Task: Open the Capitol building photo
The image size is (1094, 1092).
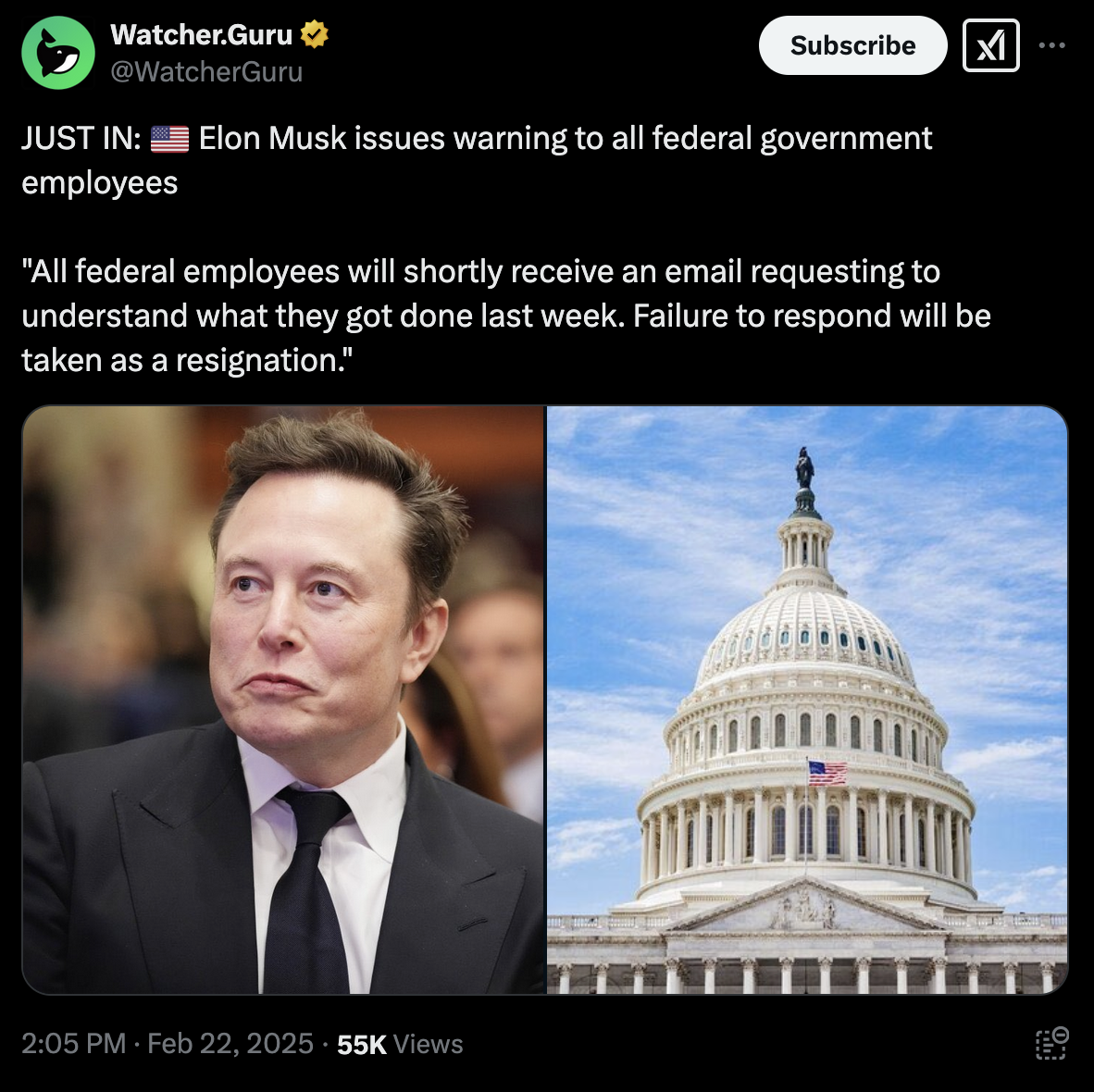Action: coord(807,700)
